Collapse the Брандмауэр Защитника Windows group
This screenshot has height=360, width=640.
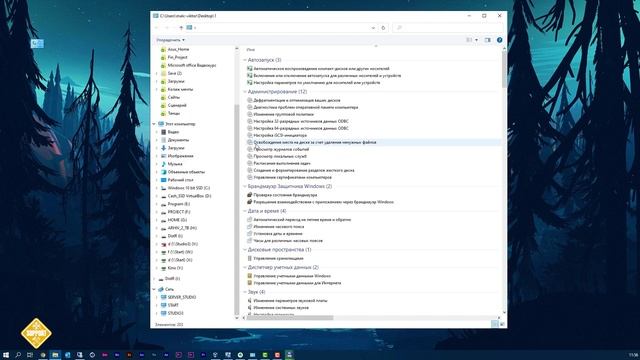pos(245,186)
